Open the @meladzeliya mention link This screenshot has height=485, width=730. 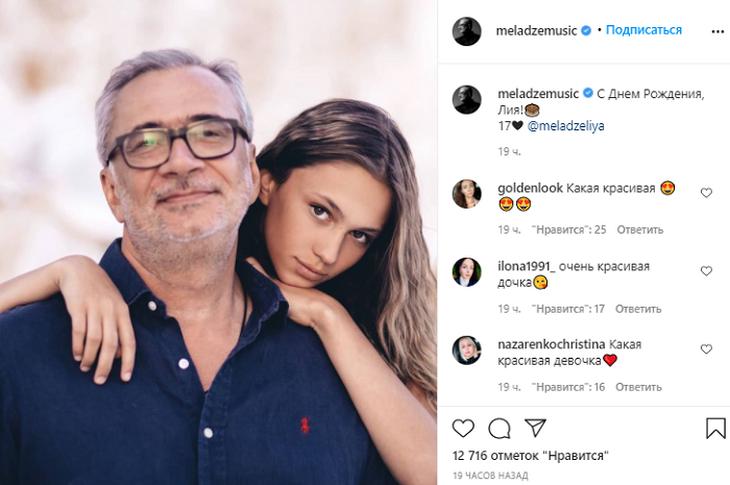[x=565, y=127]
